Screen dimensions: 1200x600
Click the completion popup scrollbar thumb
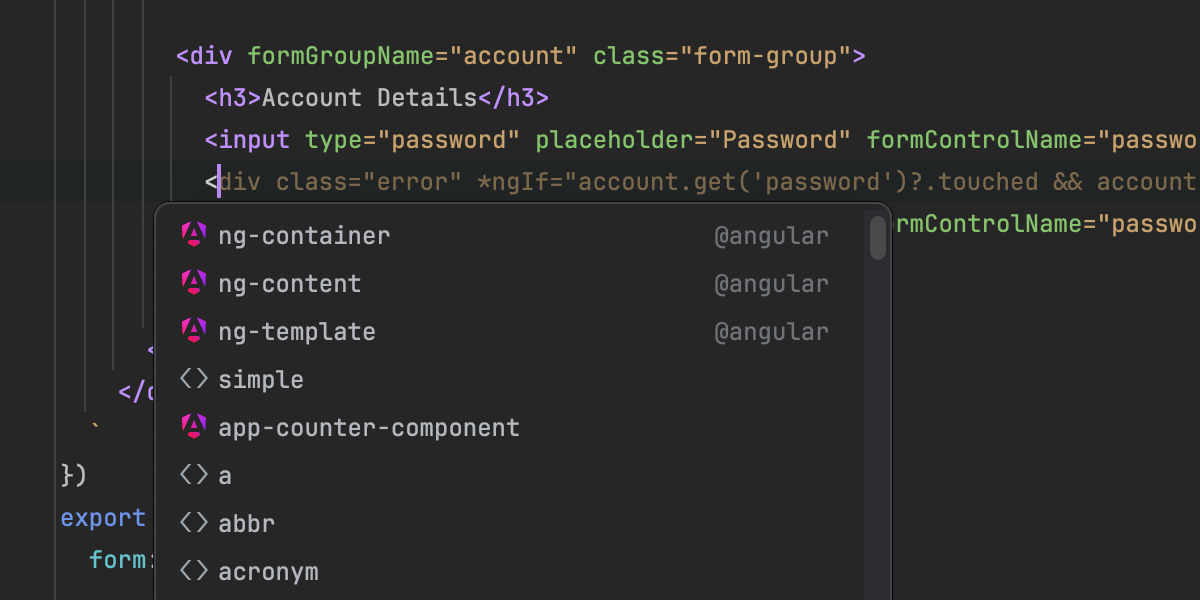pyautogui.click(x=878, y=238)
